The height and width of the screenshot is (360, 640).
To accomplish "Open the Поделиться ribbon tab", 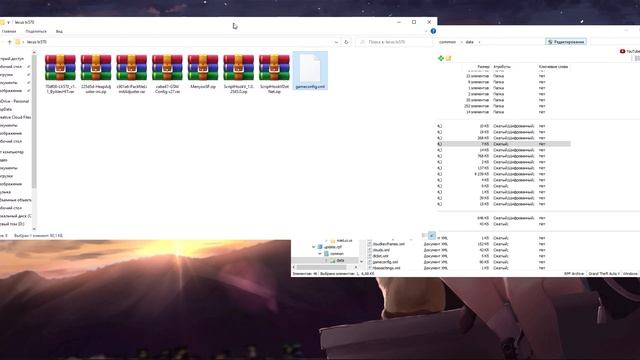I will [x=36, y=31].
